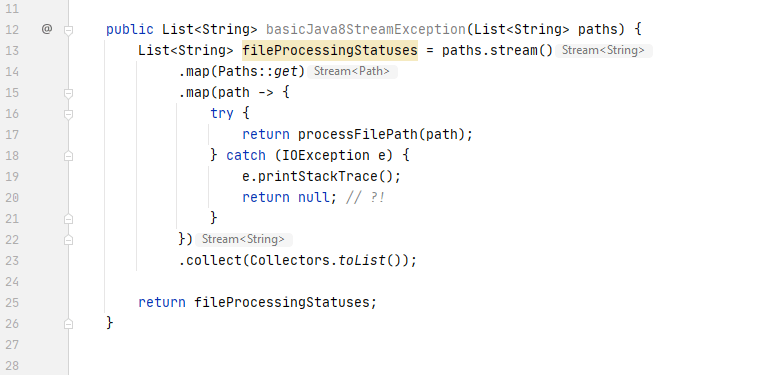The width and height of the screenshot is (780, 375).
Task: Click the Stream<String> inlay hint on line 22
Action: point(244,239)
